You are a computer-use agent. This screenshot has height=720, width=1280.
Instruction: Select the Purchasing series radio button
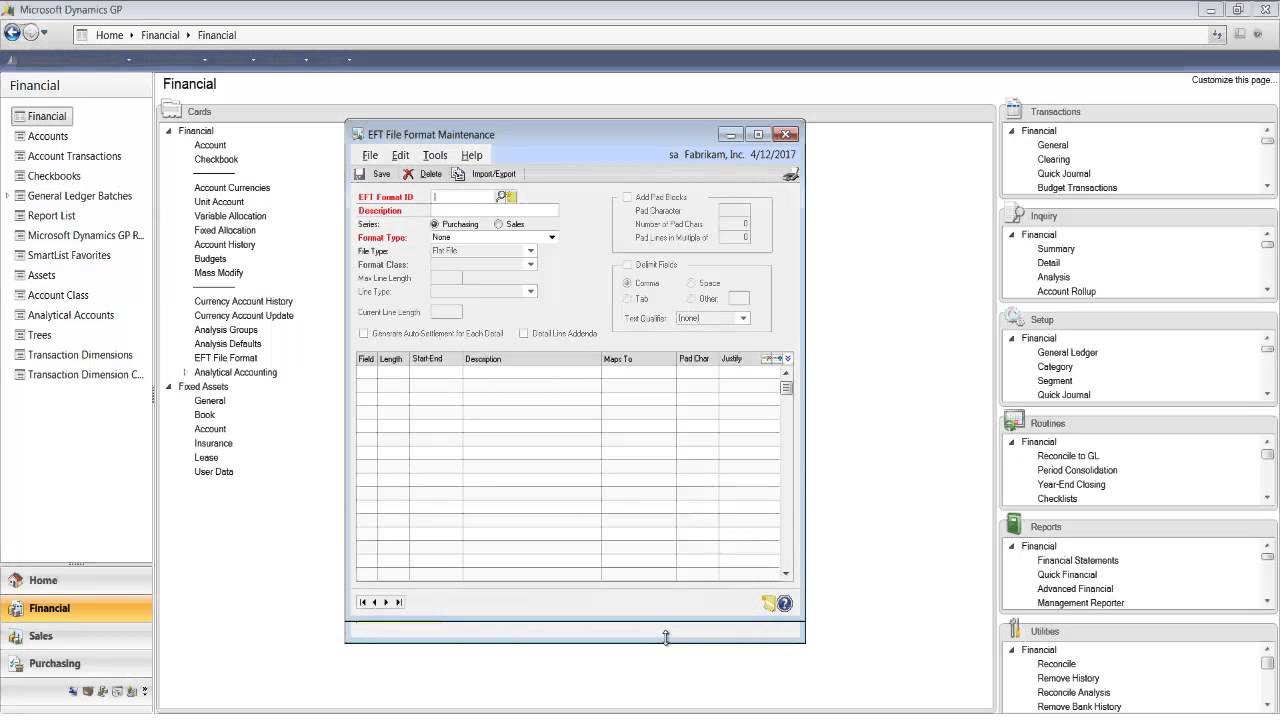point(435,224)
